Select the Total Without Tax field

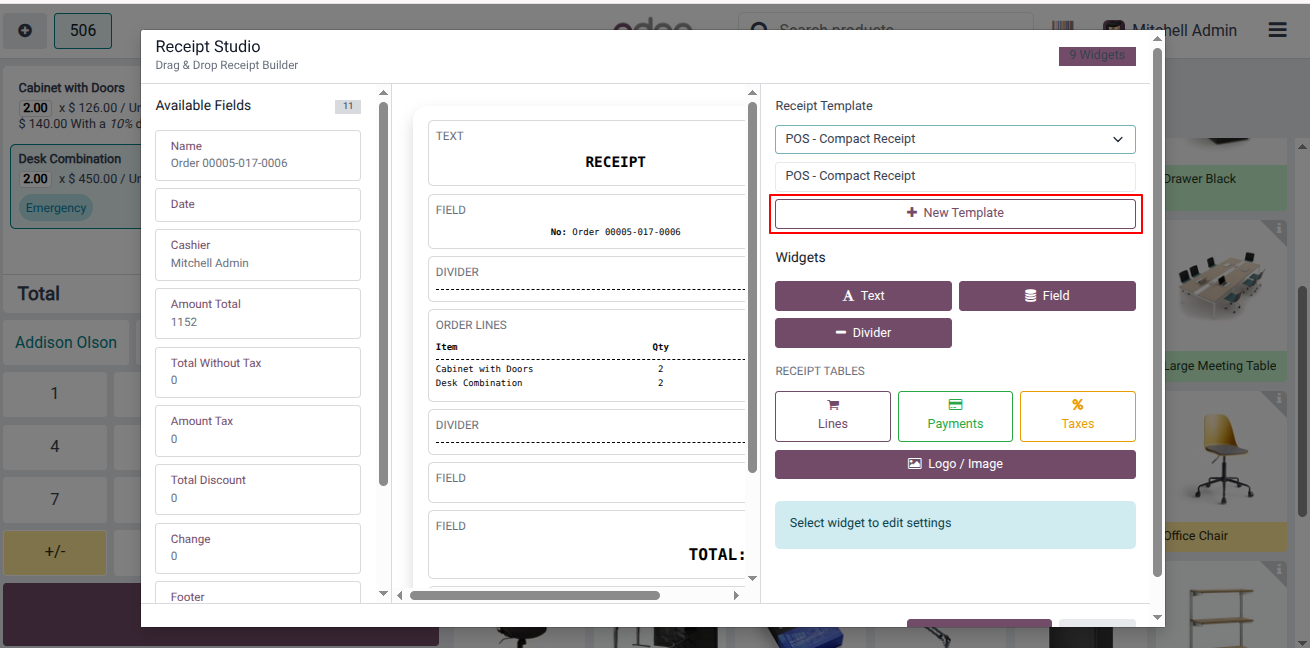pos(258,372)
